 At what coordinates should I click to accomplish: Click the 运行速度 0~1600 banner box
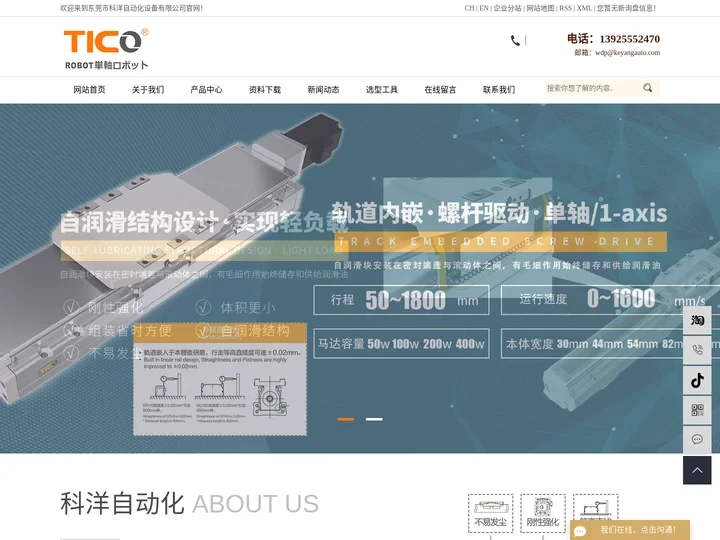[x=610, y=300]
